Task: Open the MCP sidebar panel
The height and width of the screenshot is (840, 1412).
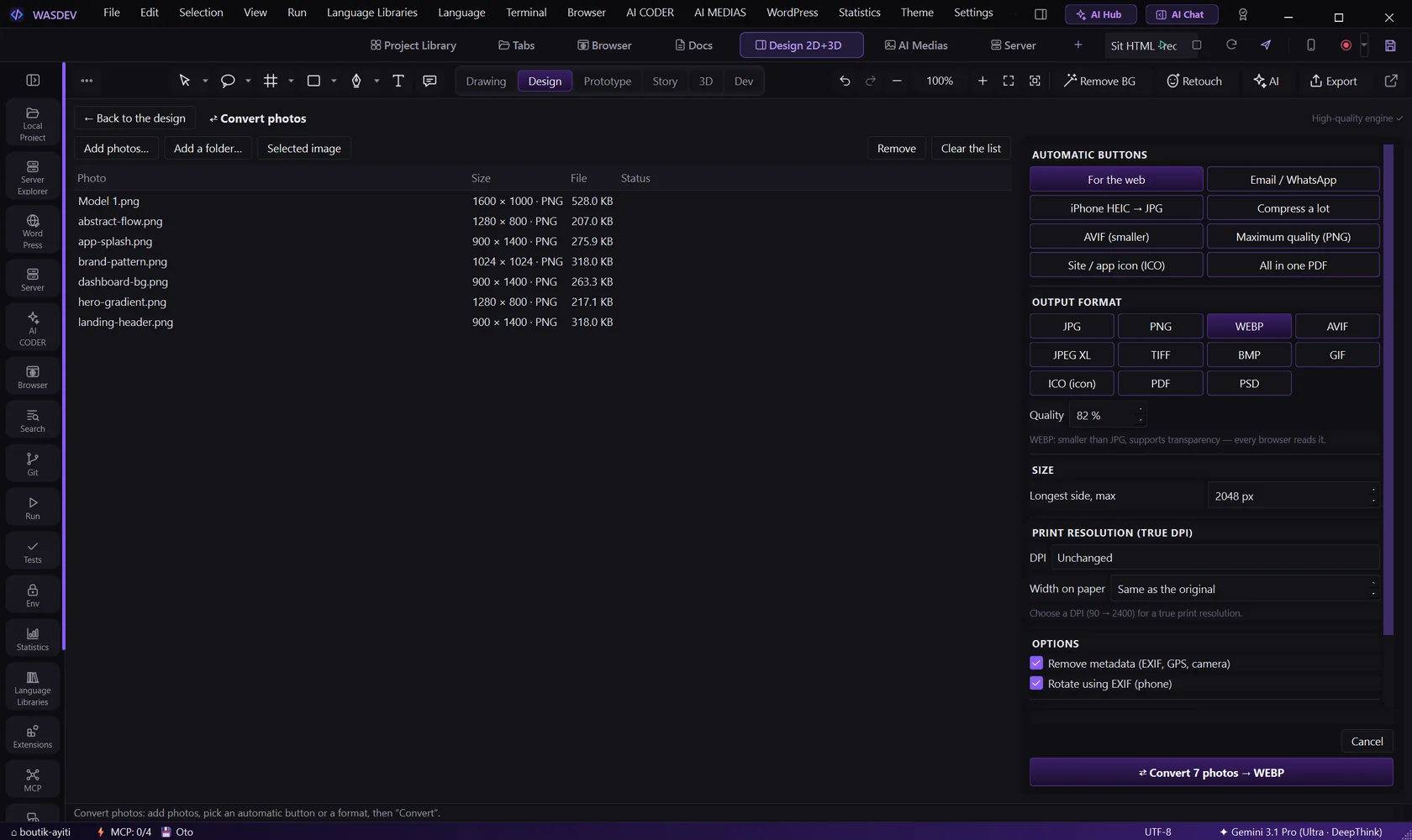Action: click(x=33, y=780)
